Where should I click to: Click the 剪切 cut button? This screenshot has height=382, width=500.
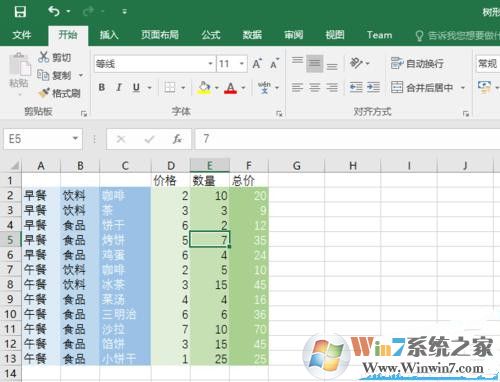click(55, 57)
